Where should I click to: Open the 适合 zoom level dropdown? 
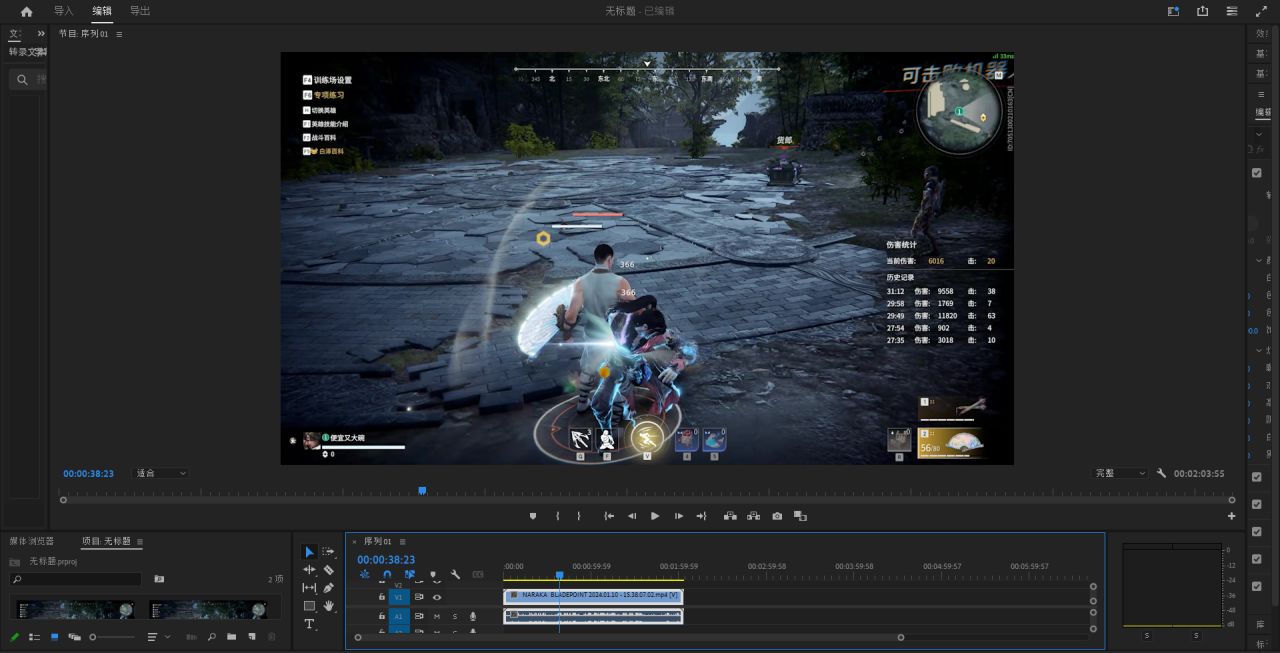[160, 473]
